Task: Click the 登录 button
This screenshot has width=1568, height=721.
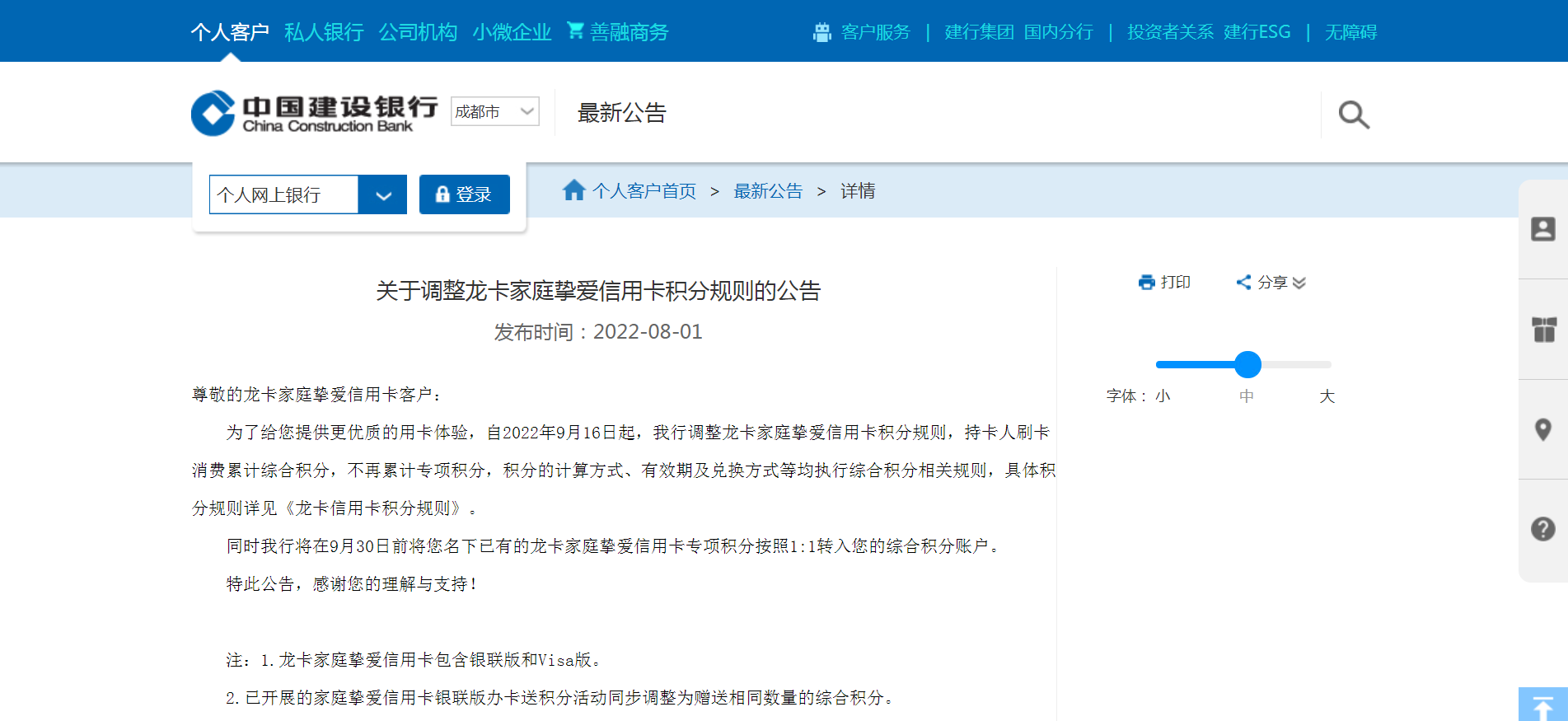Action: [465, 194]
